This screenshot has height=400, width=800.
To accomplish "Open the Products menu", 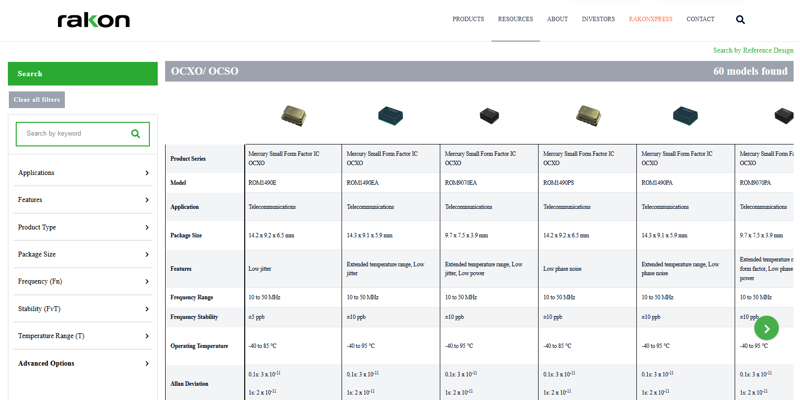I will (x=468, y=19).
